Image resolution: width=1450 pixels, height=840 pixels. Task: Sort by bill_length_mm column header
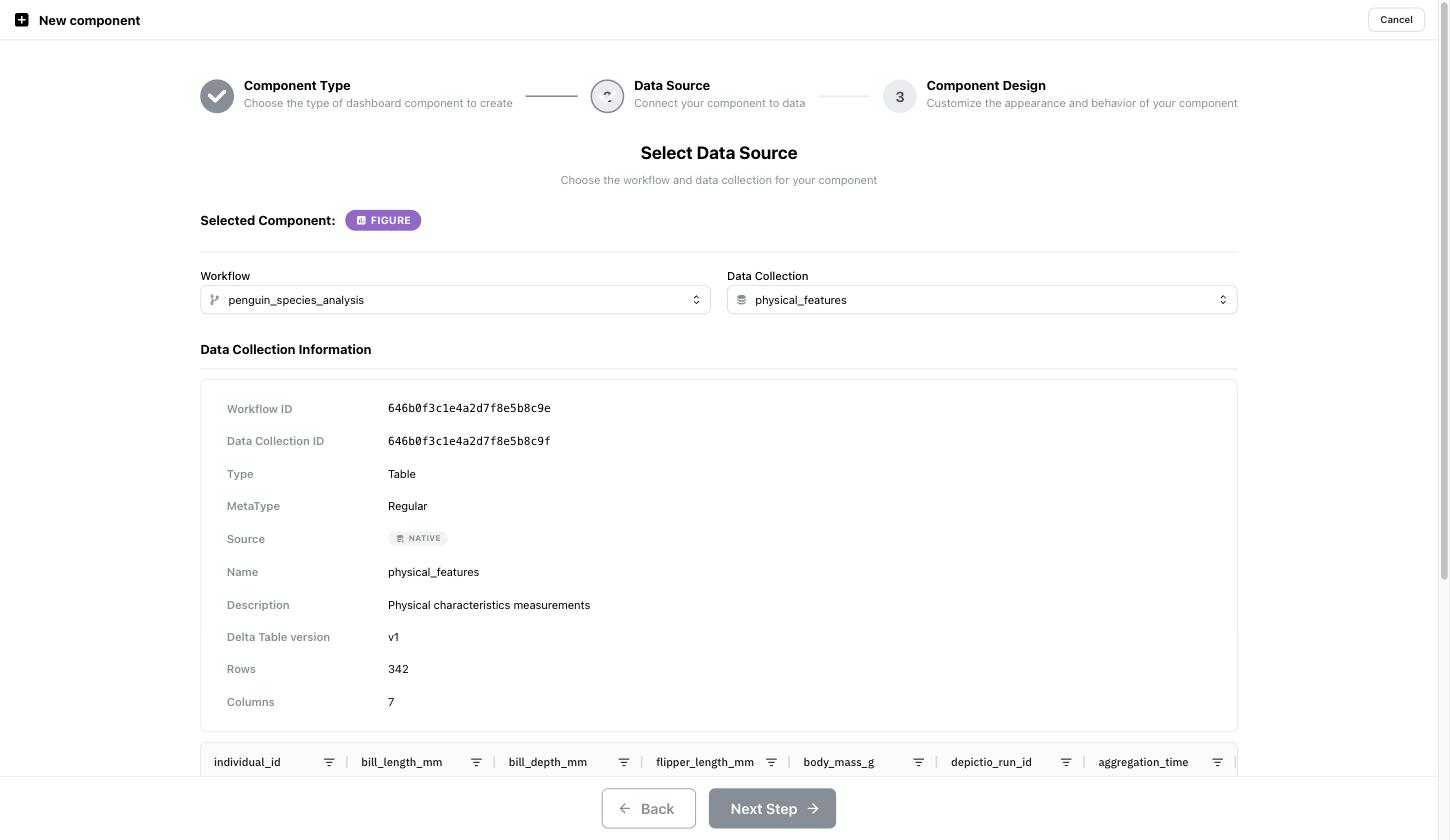(x=401, y=762)
